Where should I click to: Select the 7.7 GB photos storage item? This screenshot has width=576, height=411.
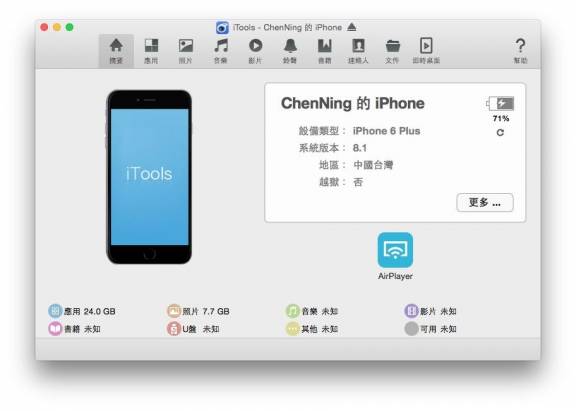coord(198,311)
